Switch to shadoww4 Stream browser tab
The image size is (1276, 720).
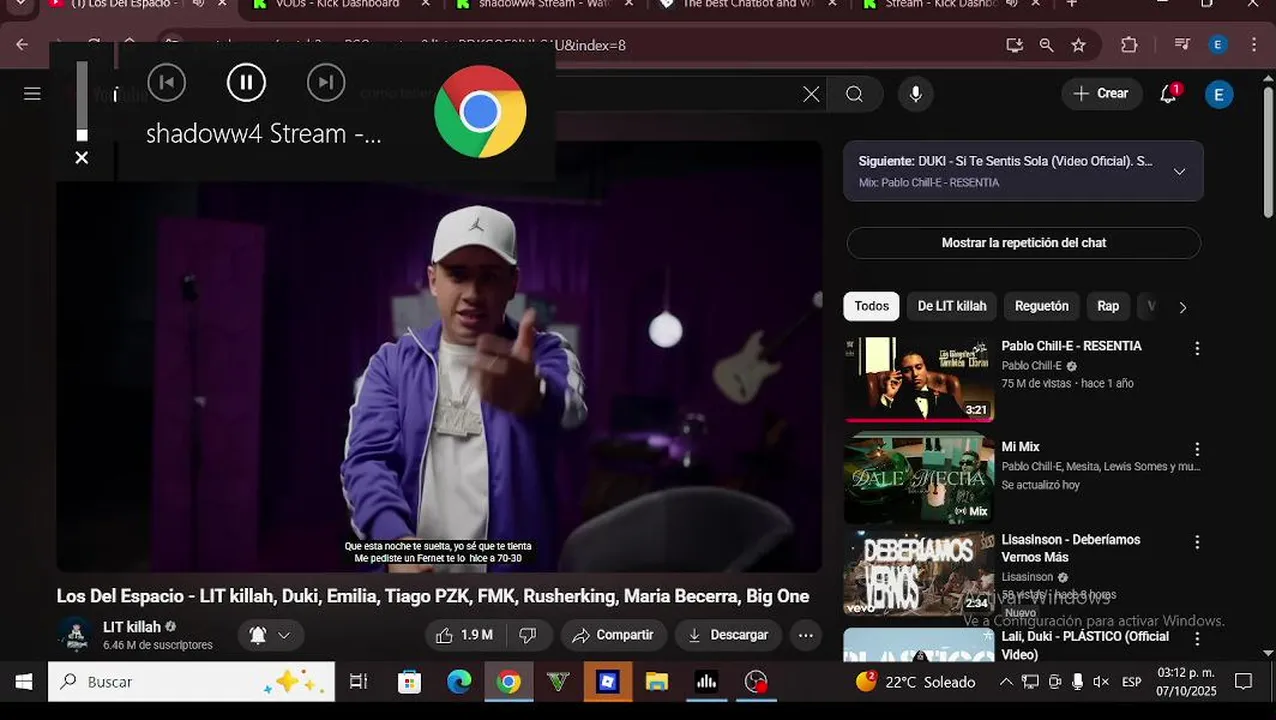(x=545, y=5)
